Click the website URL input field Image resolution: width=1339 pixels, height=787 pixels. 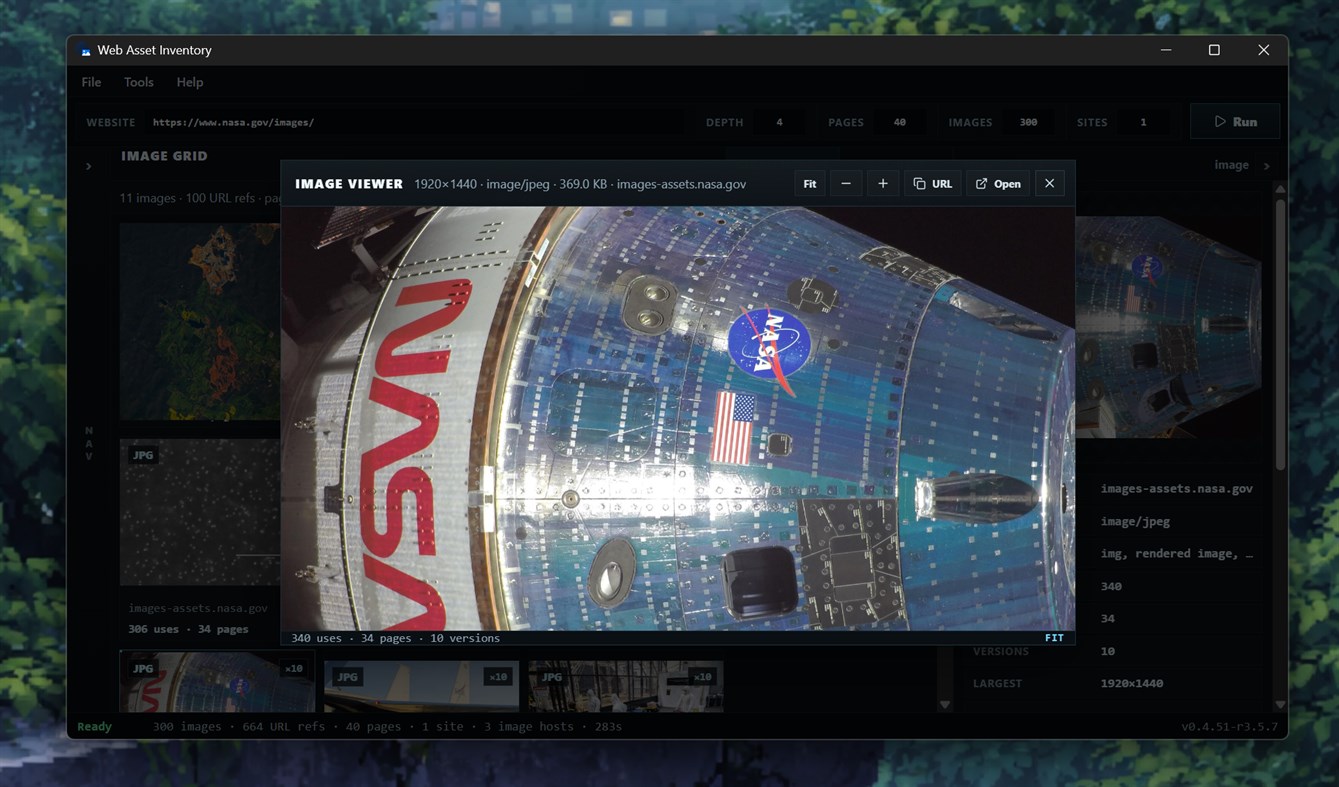tap(415, 122)
